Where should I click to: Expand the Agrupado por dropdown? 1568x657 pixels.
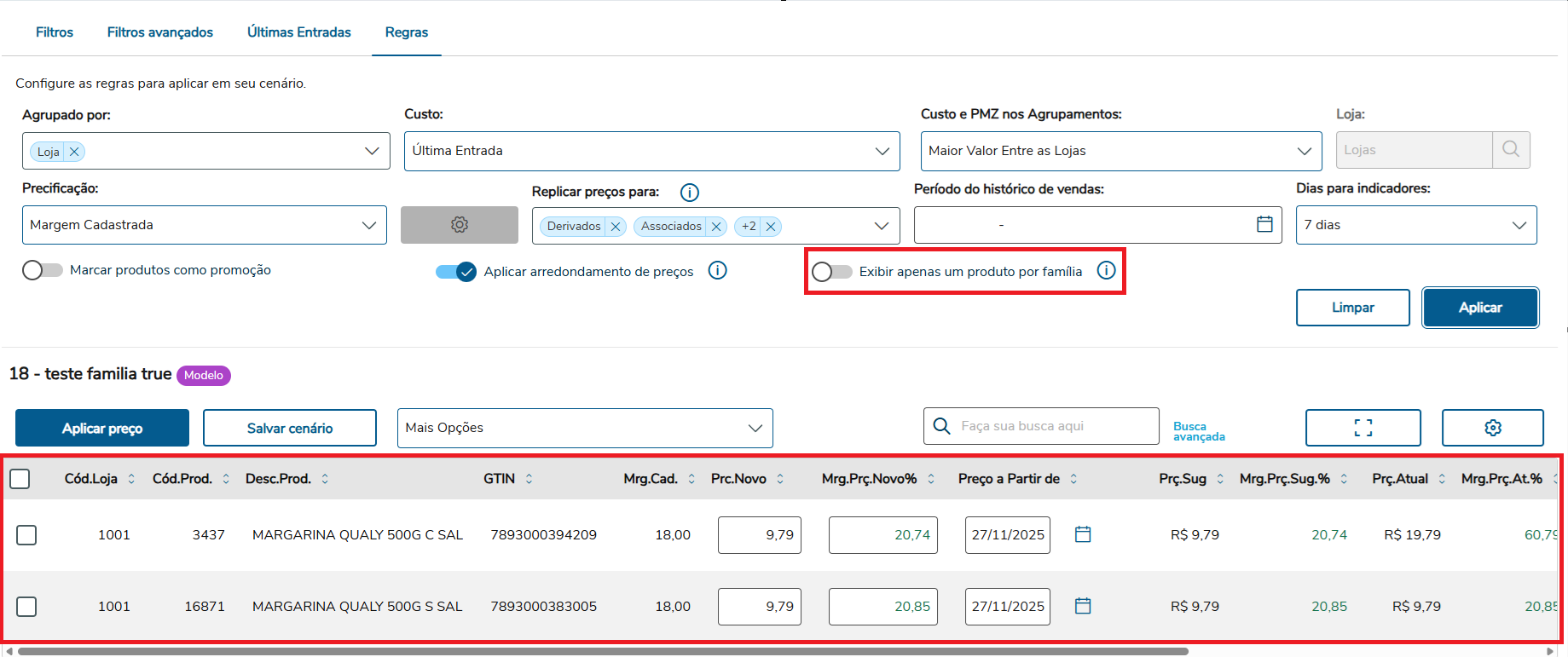(372, 151)
